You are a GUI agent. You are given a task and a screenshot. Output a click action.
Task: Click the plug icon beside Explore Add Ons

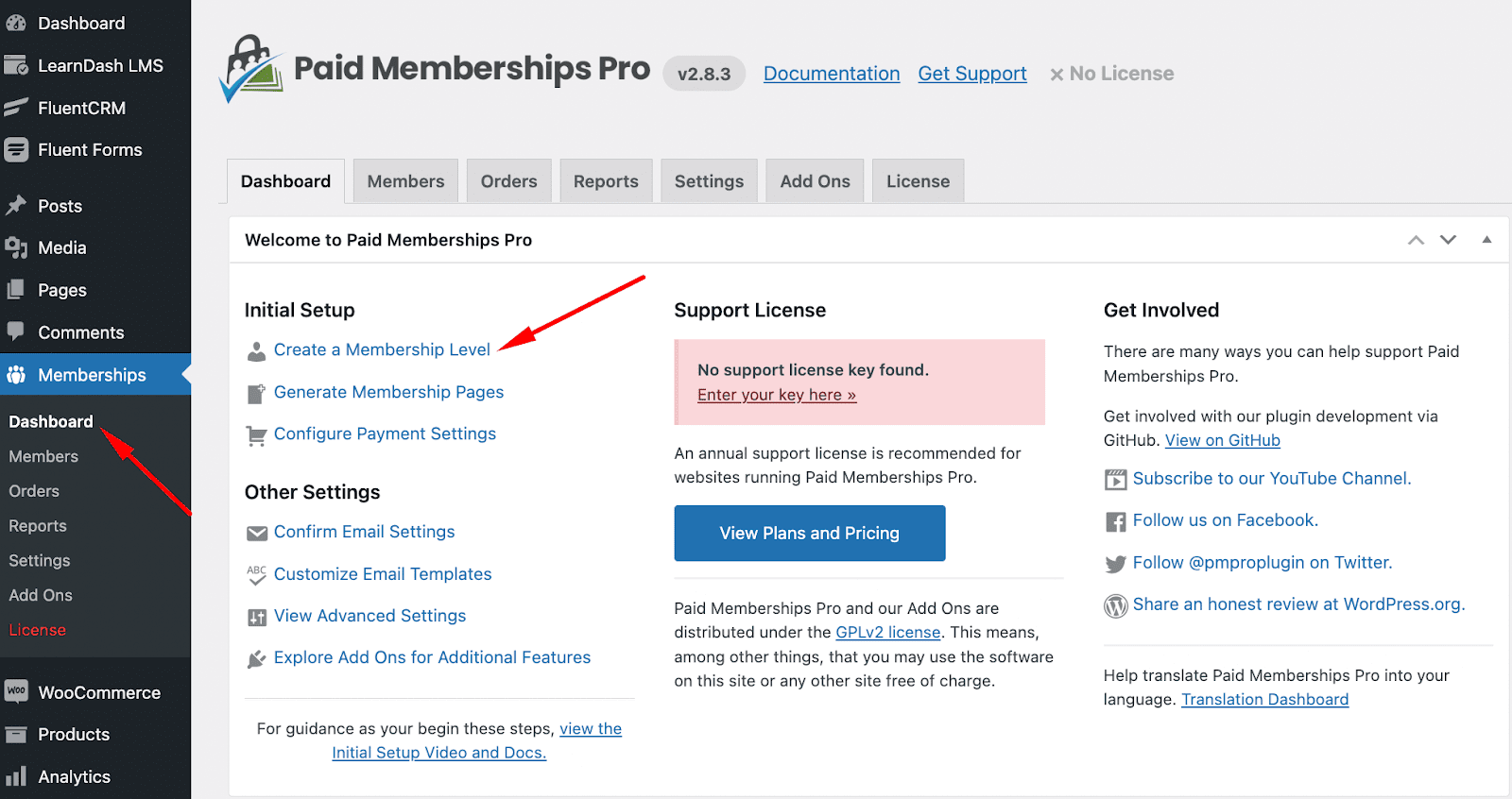coord(256,659)
